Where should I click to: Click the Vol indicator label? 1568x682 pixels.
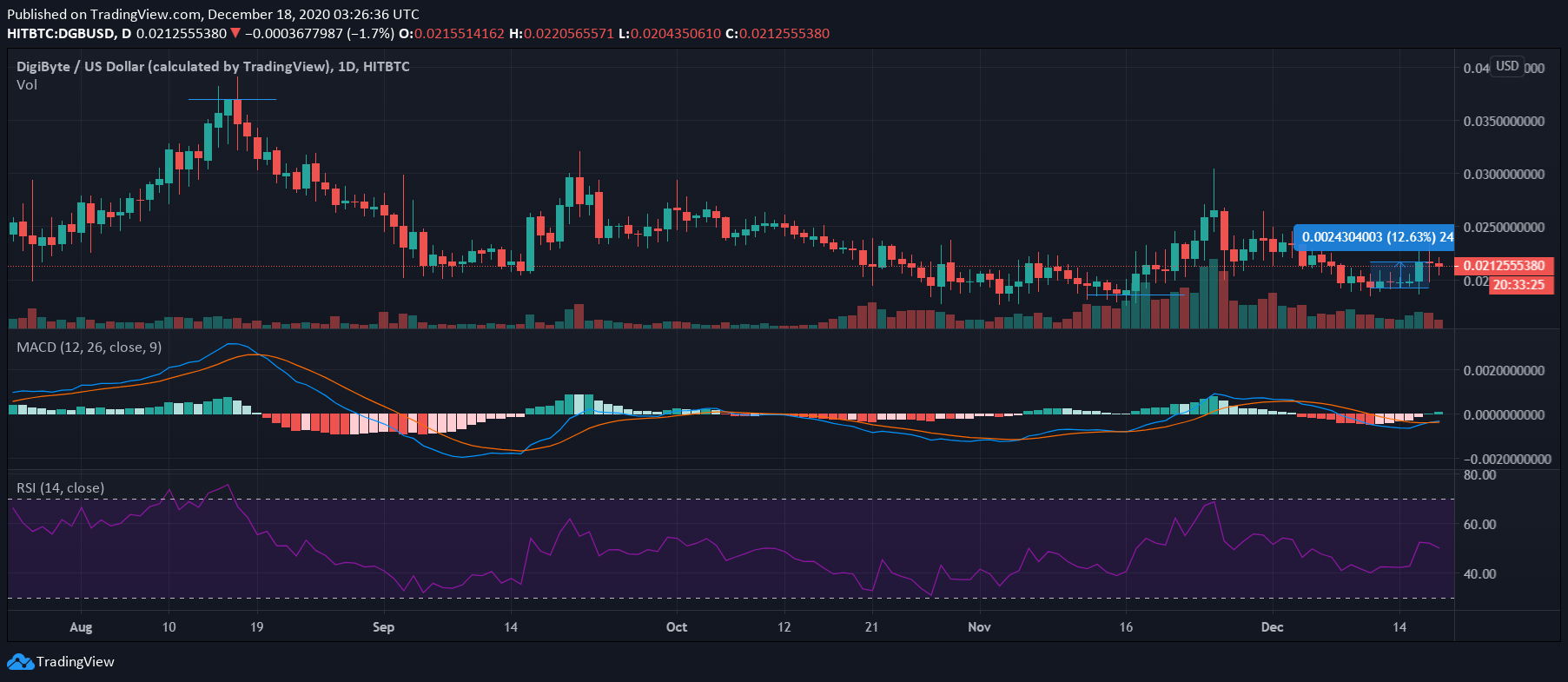click(x=27, y=84)
